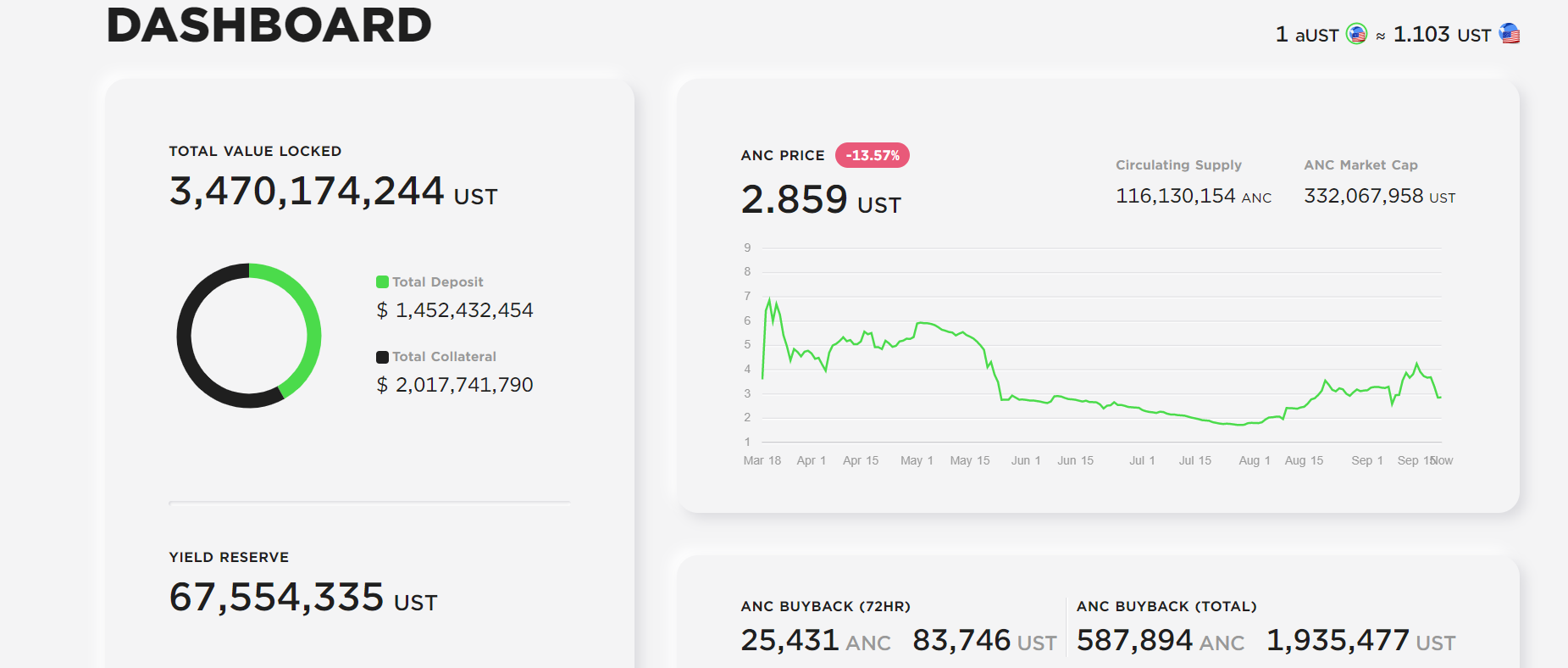
Task: Click the Aug 1 chart axis label
Action: point(1255,460)
